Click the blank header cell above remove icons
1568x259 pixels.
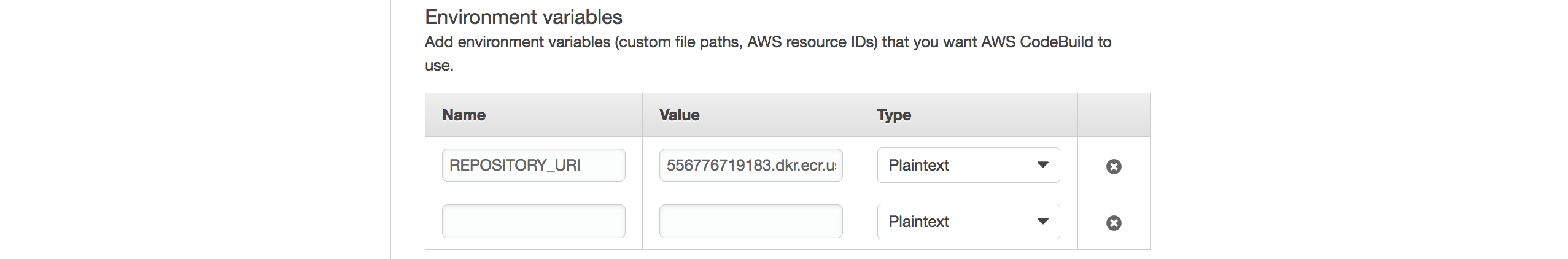pyautogui.click(x=1114, y=115)
